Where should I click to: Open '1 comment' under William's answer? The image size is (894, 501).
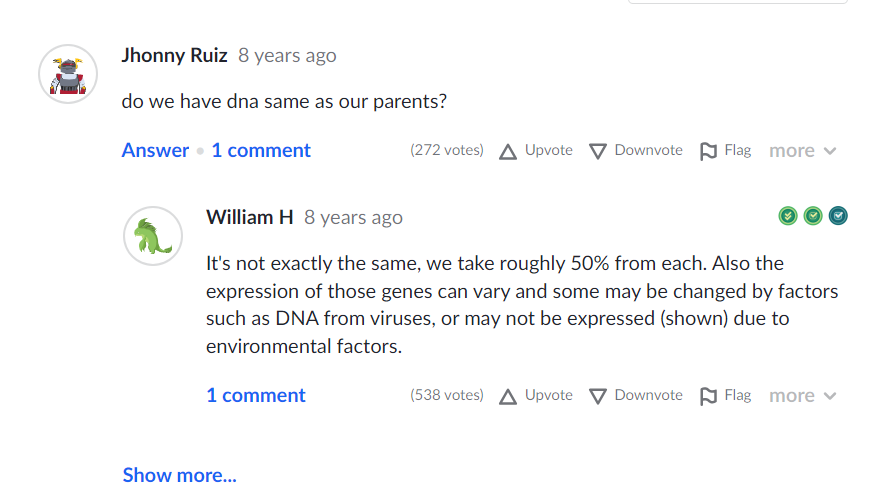(256, 396)
